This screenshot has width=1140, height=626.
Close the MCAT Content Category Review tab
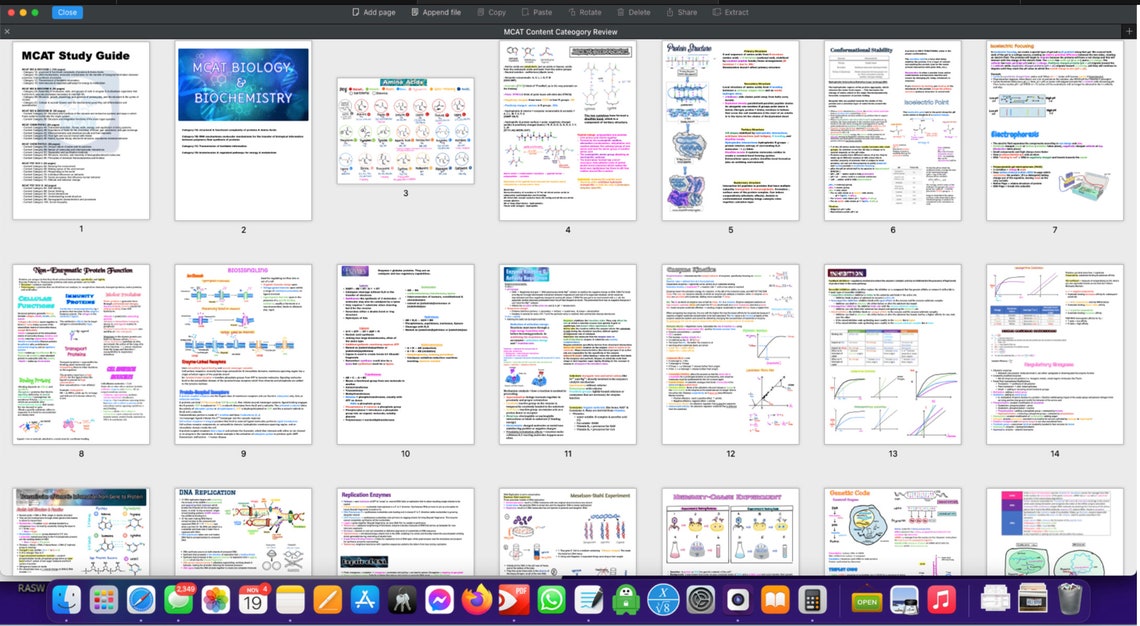(7, 31)
